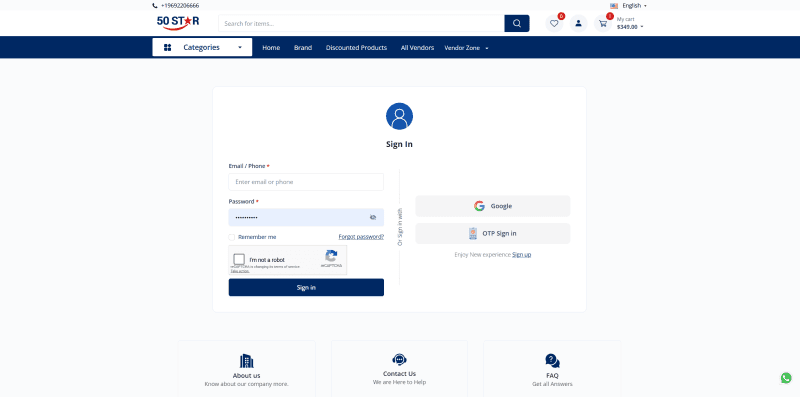Open the shopping cart icon
Viewport: 800px width, 397px height.
click(x=603, y=23)
